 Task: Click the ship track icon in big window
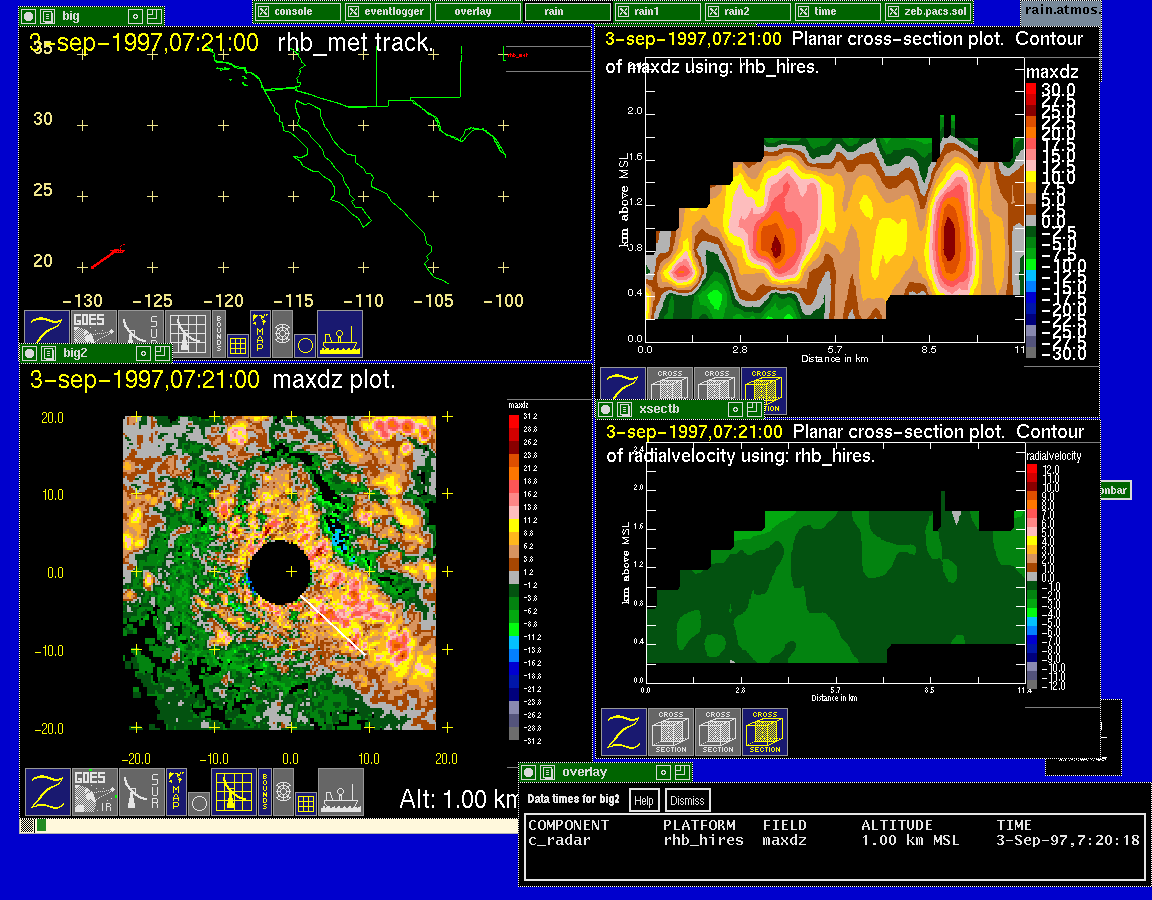point(340,333)
